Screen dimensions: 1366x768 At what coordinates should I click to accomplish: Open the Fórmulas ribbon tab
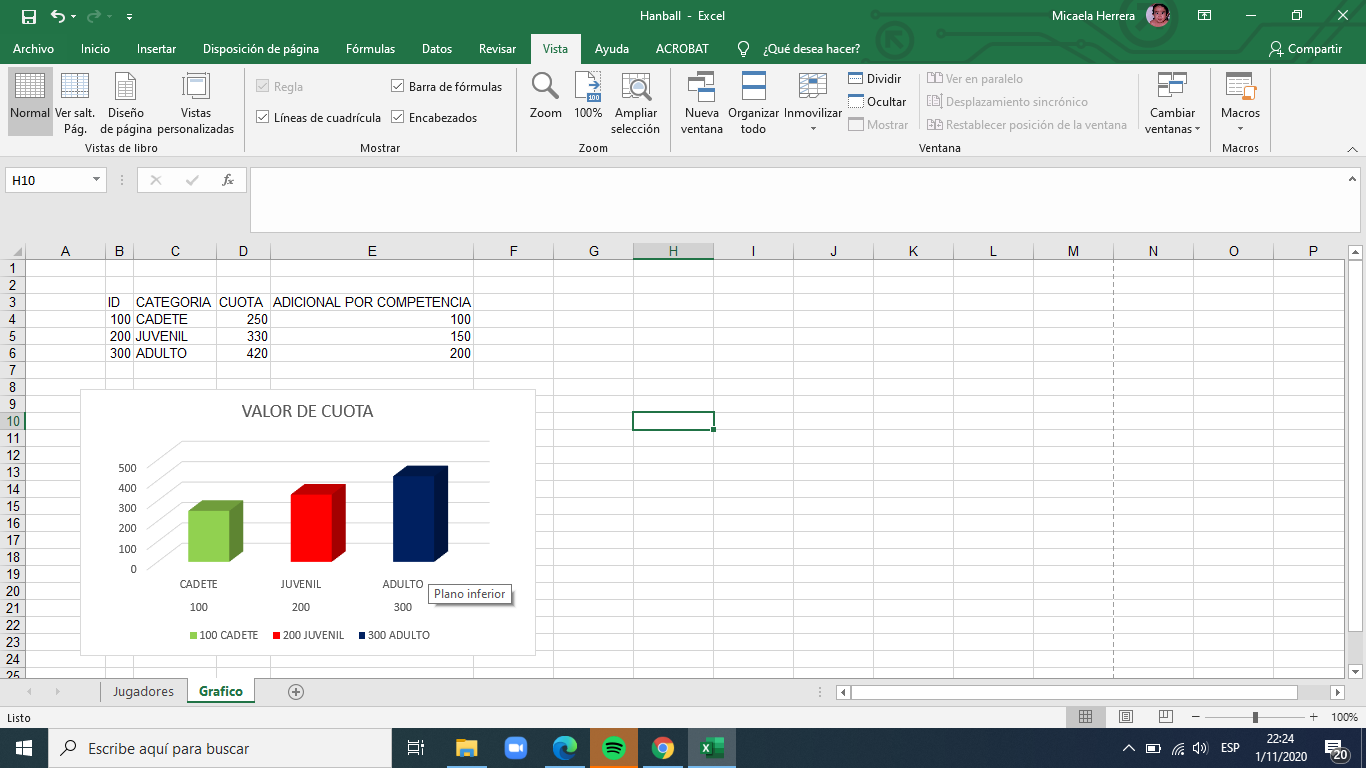click(371, 49)
